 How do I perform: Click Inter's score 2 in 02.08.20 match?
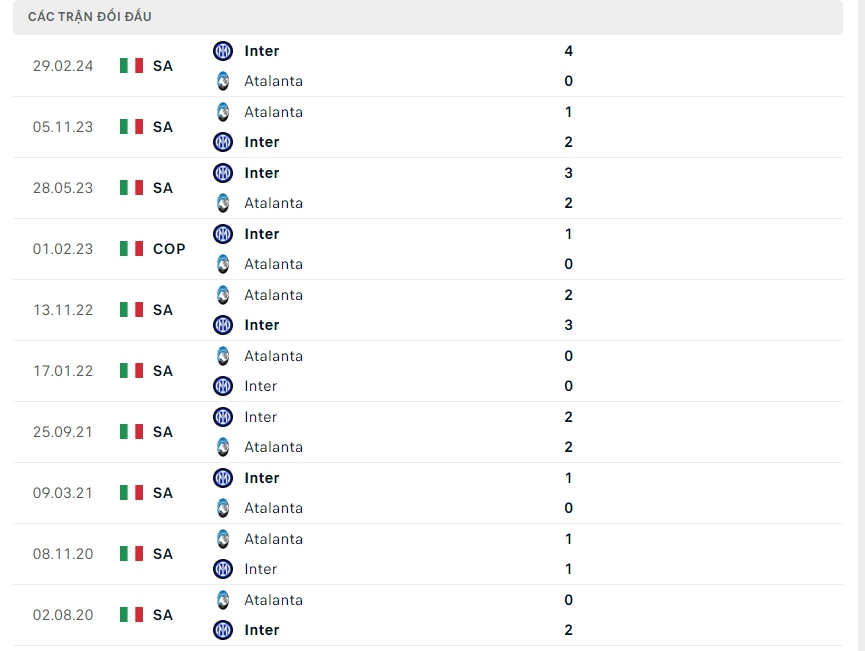[568, 630]
